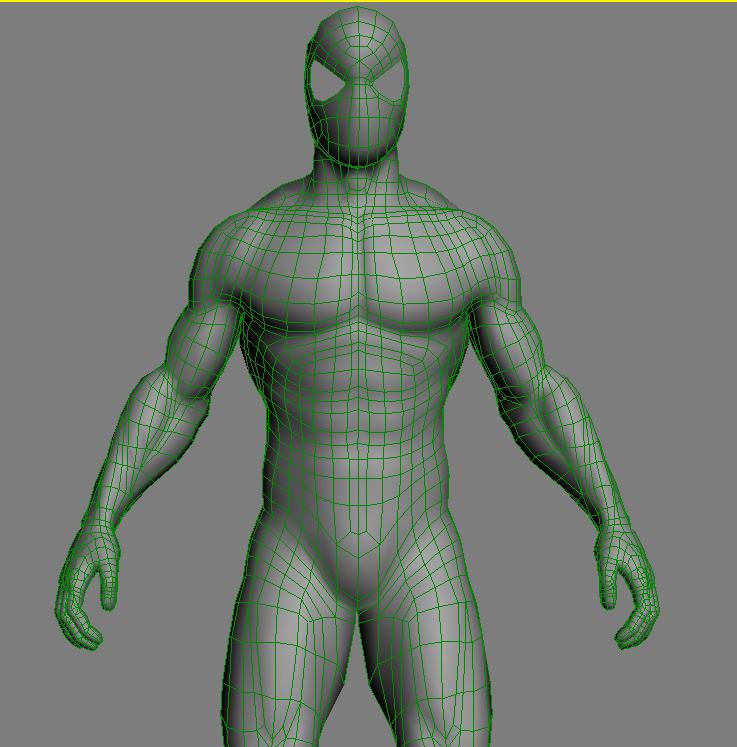Select the wireframe character mesh in viewport

click(357, 376)
